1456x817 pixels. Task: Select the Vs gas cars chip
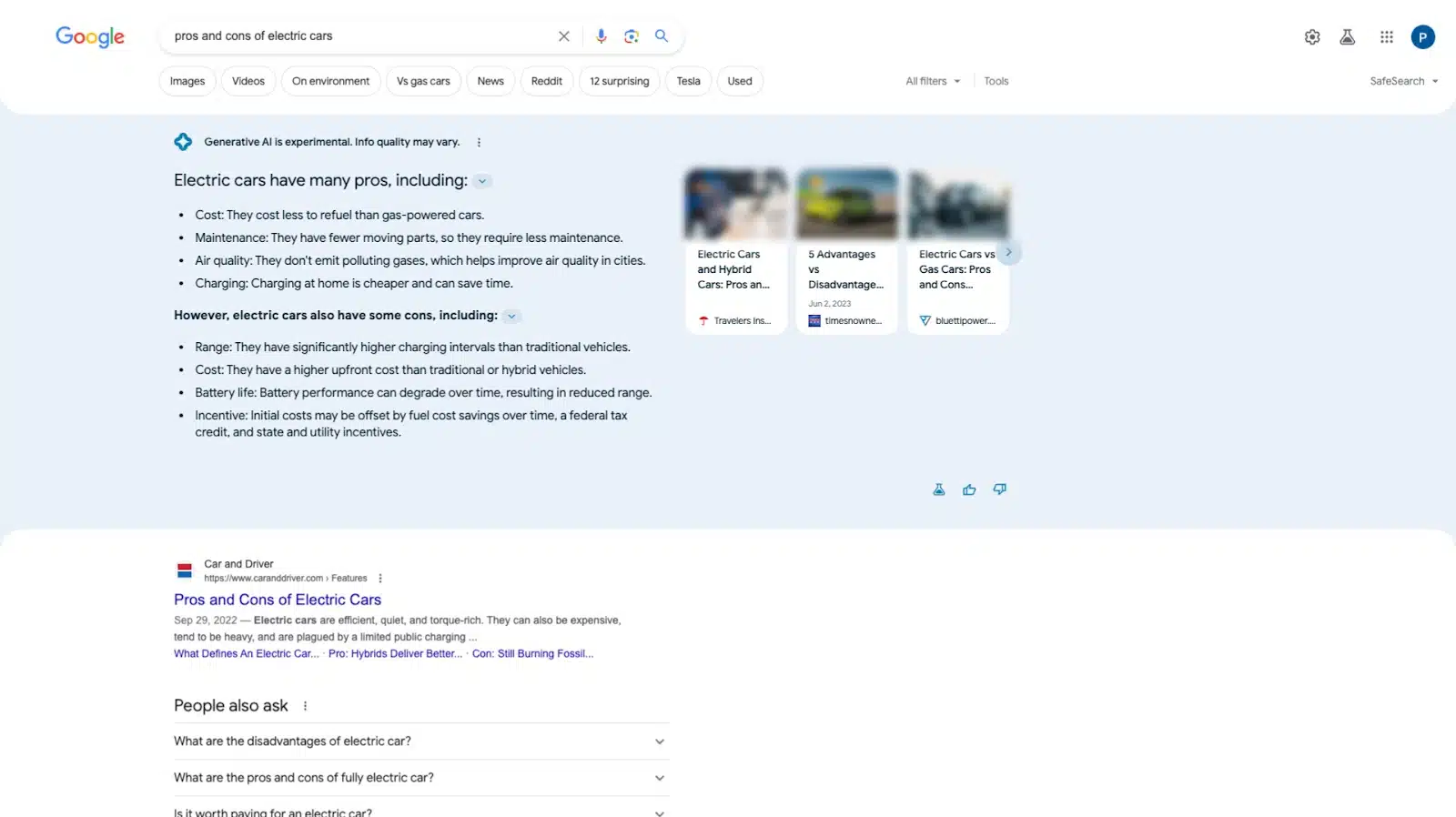[x=423, y=81]
